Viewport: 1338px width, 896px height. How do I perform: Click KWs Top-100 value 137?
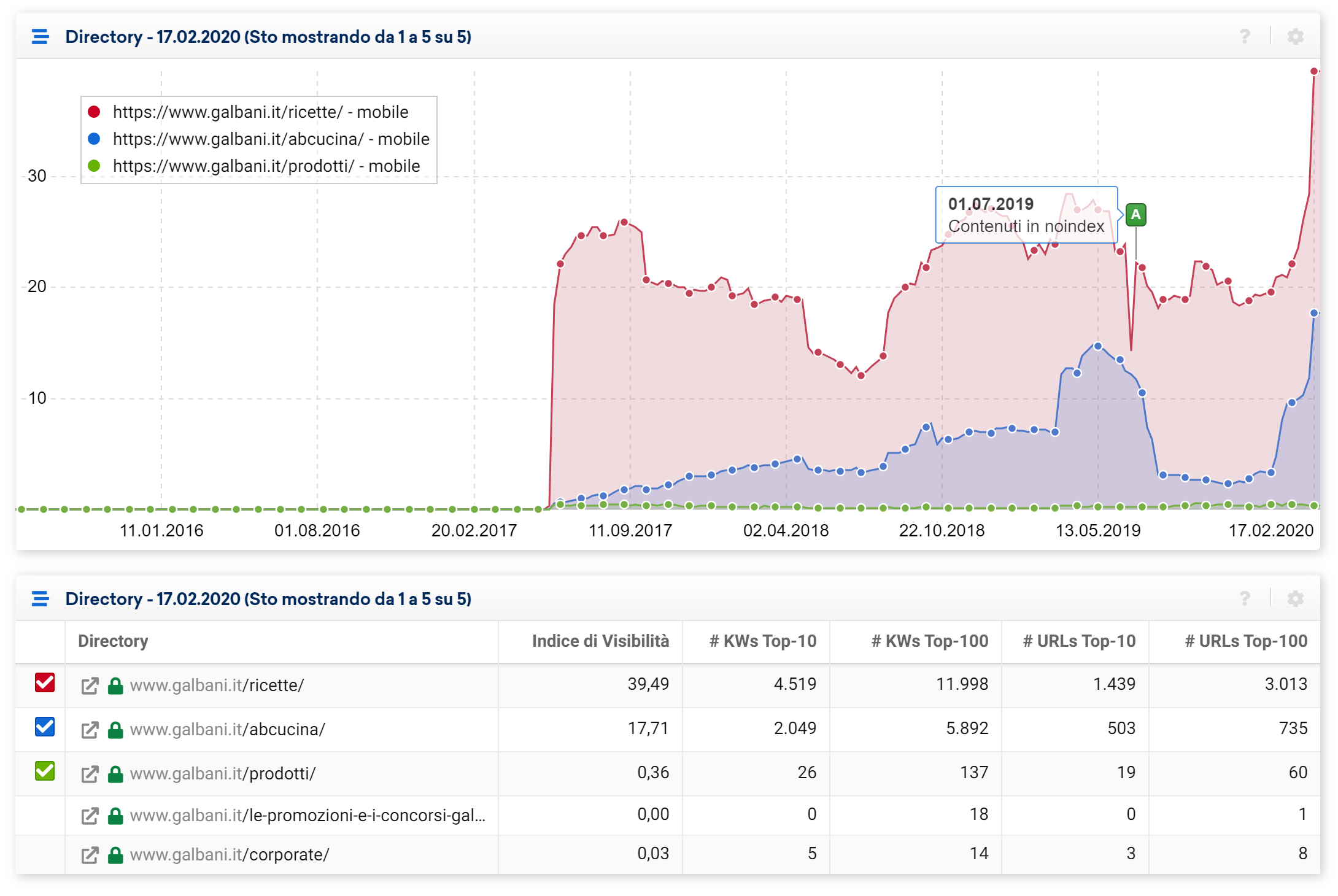click(x=974, y=773)
